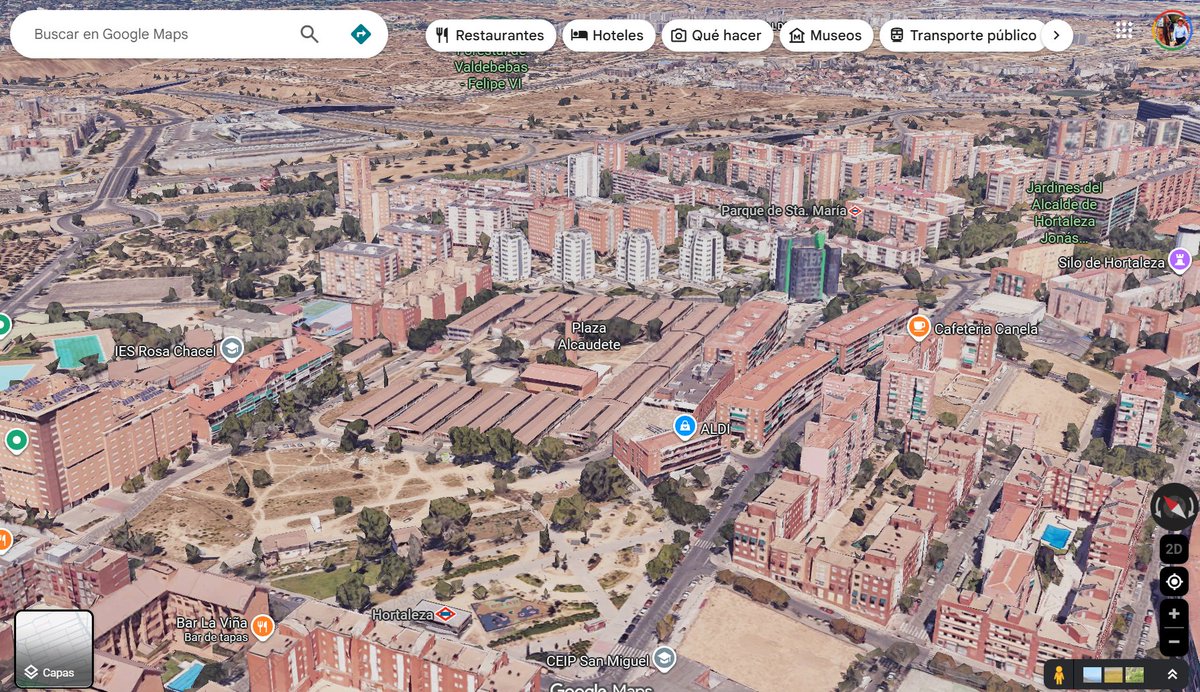The image size is (1200, 692).
Task: Click the green marker below IES Rosa Chacel
Action: point(16,440)
